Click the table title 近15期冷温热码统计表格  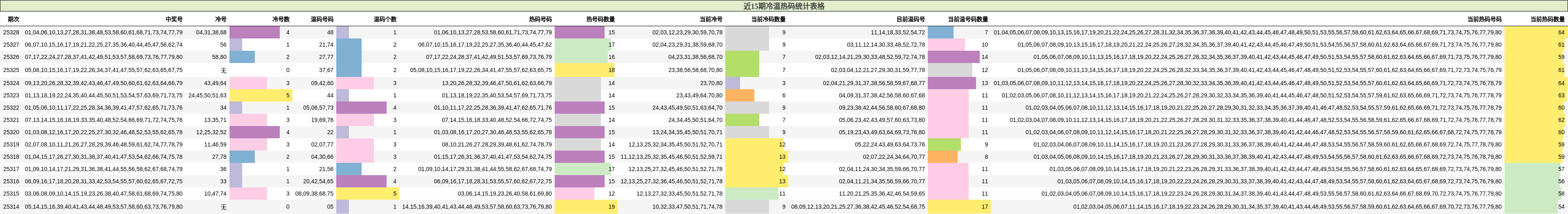784,6
